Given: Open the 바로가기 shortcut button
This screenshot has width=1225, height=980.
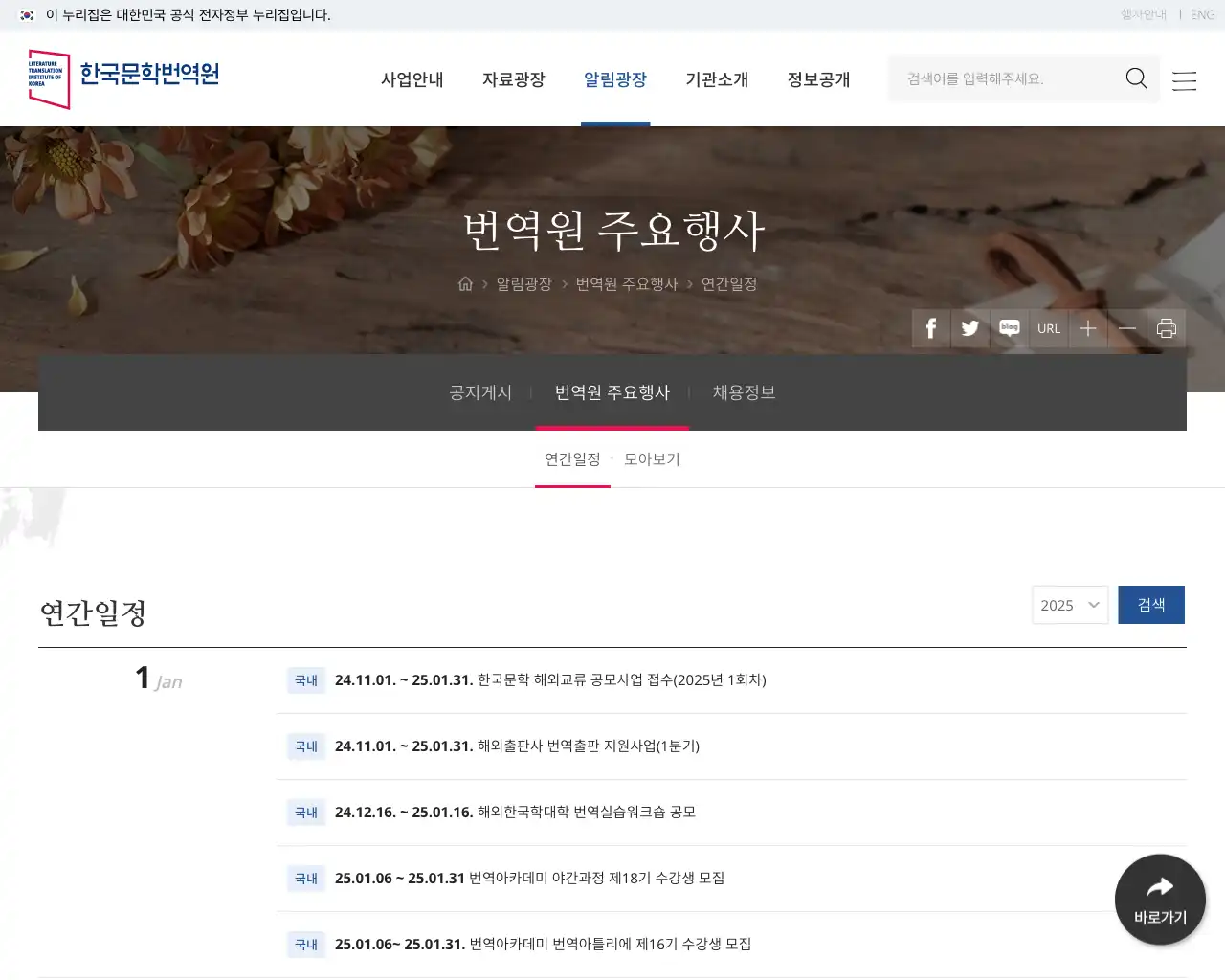Looking at the screenshot, I should pos(1160,900).
